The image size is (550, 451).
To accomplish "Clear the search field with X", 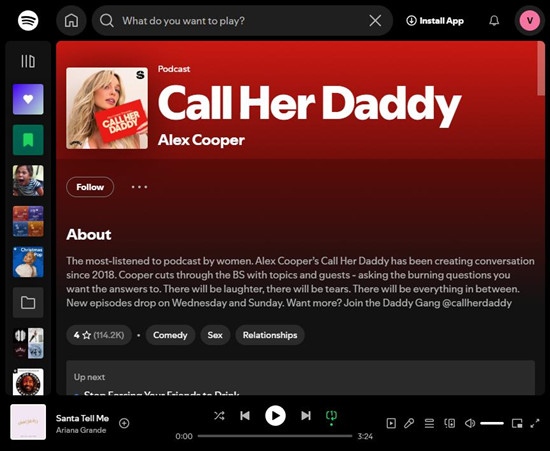I will (x=375, y=21).
